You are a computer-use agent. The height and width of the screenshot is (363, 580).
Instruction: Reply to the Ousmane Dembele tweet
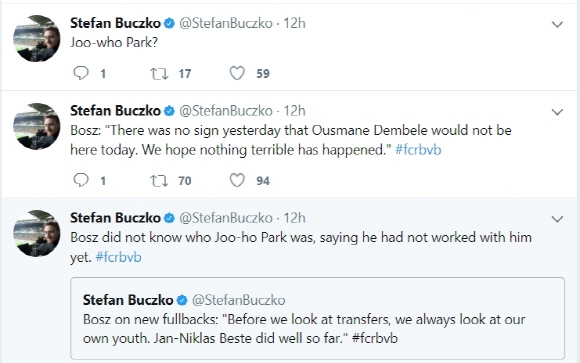pyautogui.click(x=81, y=180)
